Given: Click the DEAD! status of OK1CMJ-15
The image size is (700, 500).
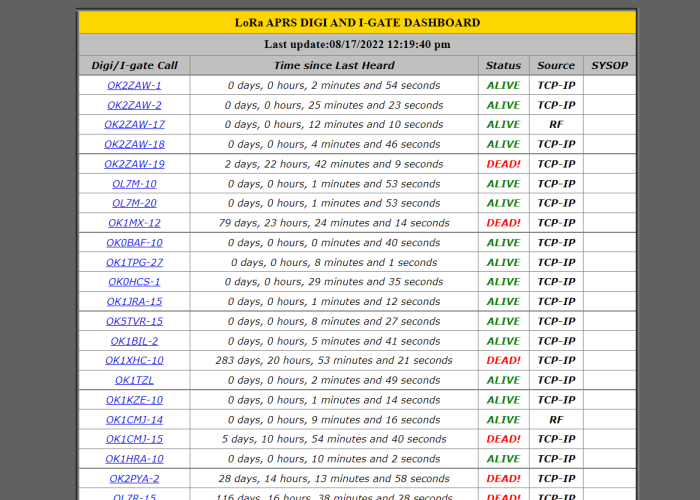Looking at the screenshot, I should 503,439.
